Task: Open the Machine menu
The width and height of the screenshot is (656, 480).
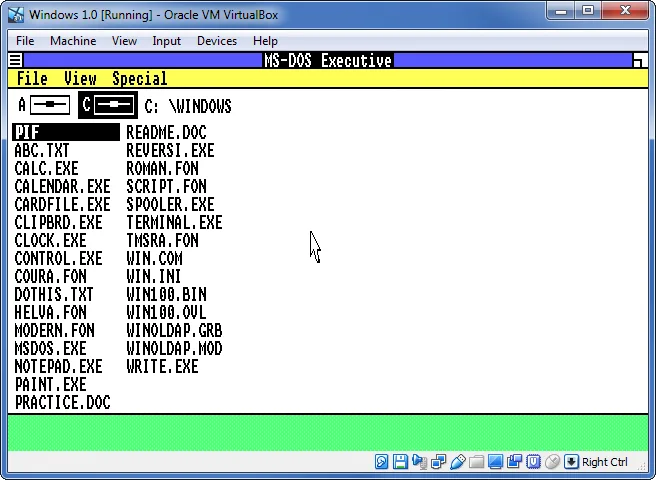Action: click(73, 41)
